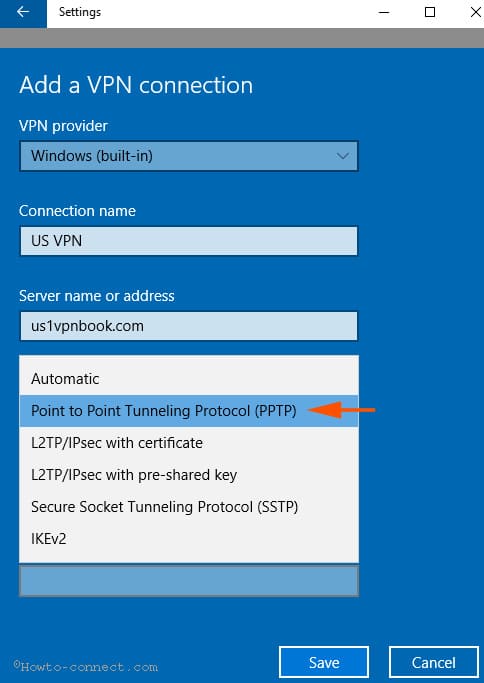Screen dimensions: 484x683
Task: Click the Connection name field with US VPN
Action: [x=189, y=241]
